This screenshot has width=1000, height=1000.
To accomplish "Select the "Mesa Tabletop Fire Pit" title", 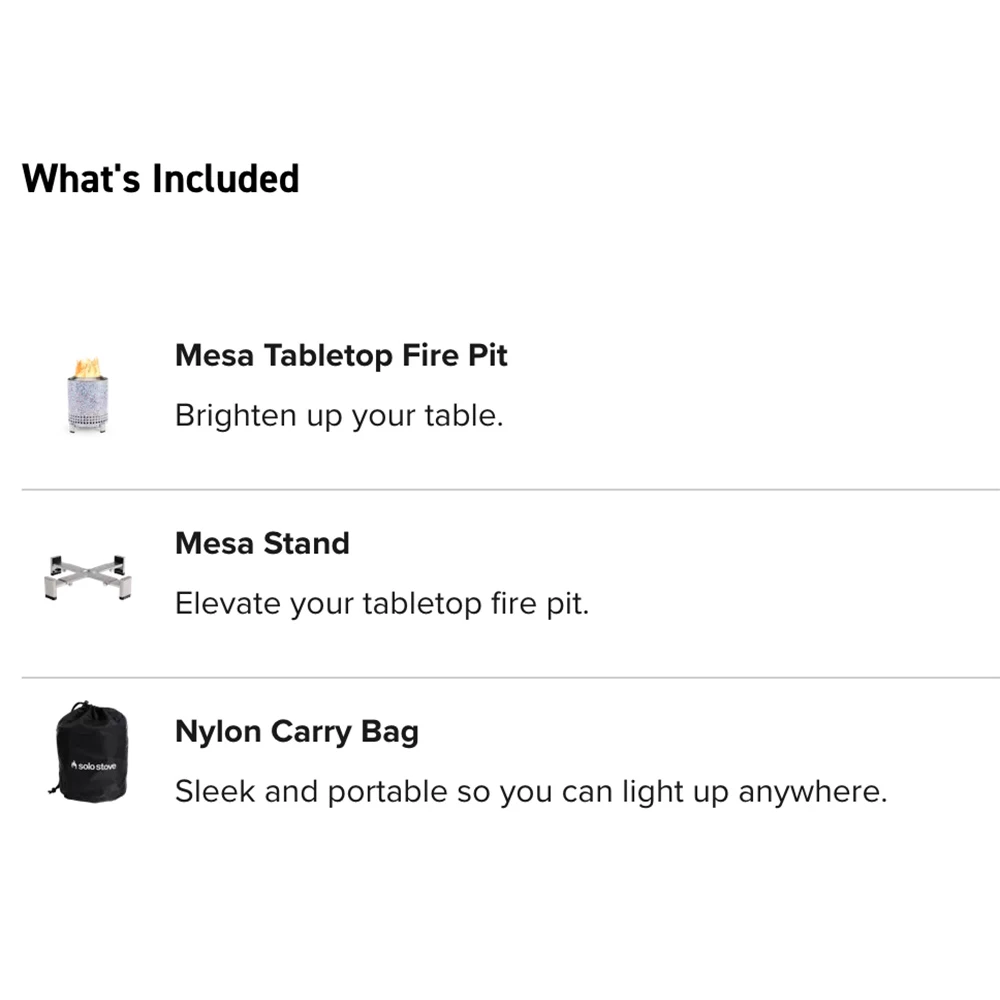I will (x=341, y=355).
